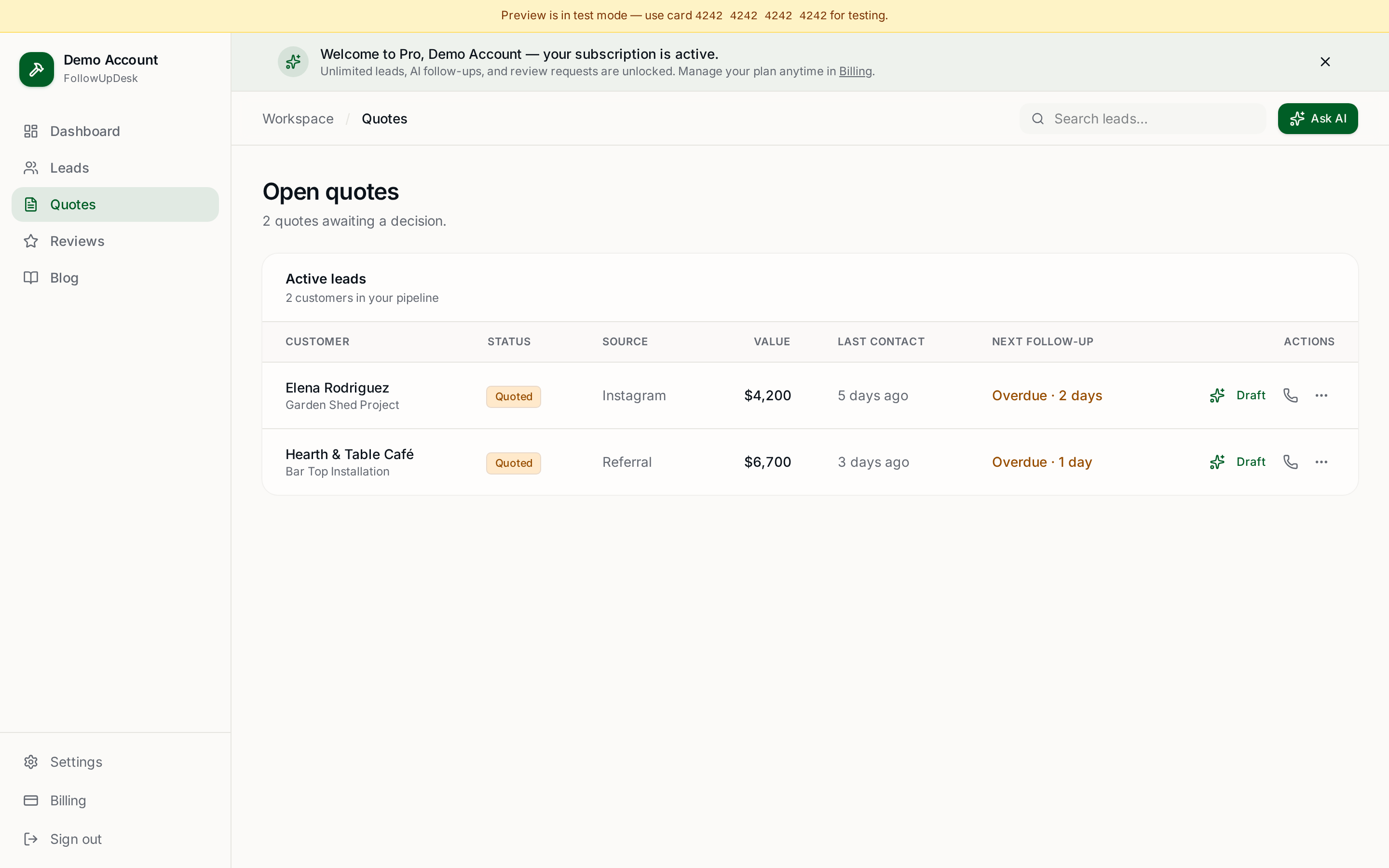This screenshot has width=1389, height=868.
Task: Open more options for Hearth & Table Café
Action: [x=1321, y=462]
